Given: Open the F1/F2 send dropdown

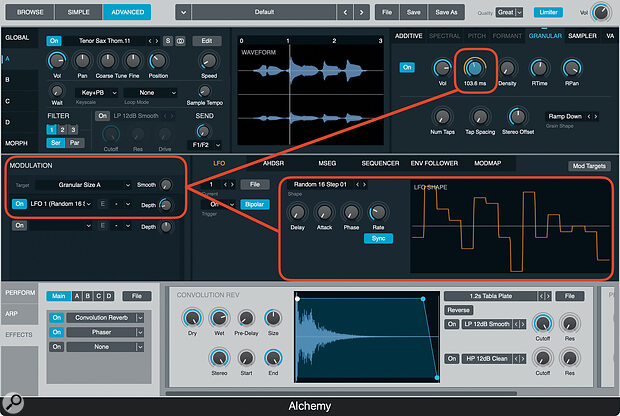Looking at the screenshot, I should [204, 145].
